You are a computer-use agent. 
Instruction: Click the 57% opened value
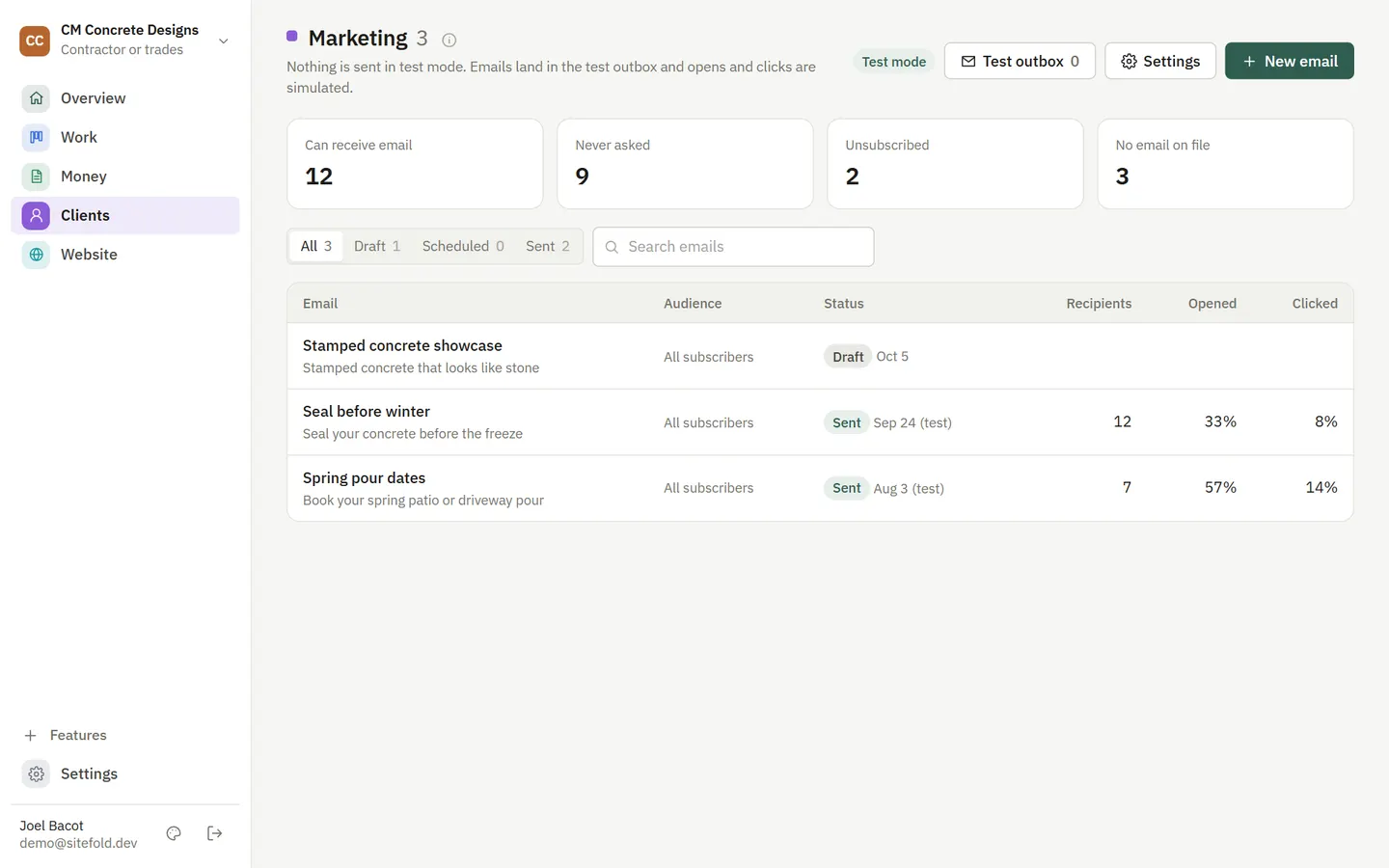tap(1220, 487)
